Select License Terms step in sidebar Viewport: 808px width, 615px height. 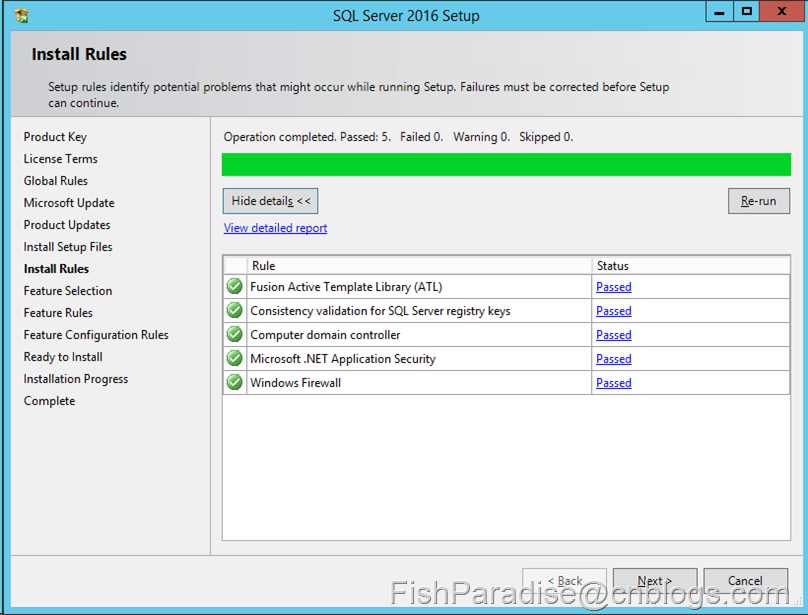coord(60,159)
